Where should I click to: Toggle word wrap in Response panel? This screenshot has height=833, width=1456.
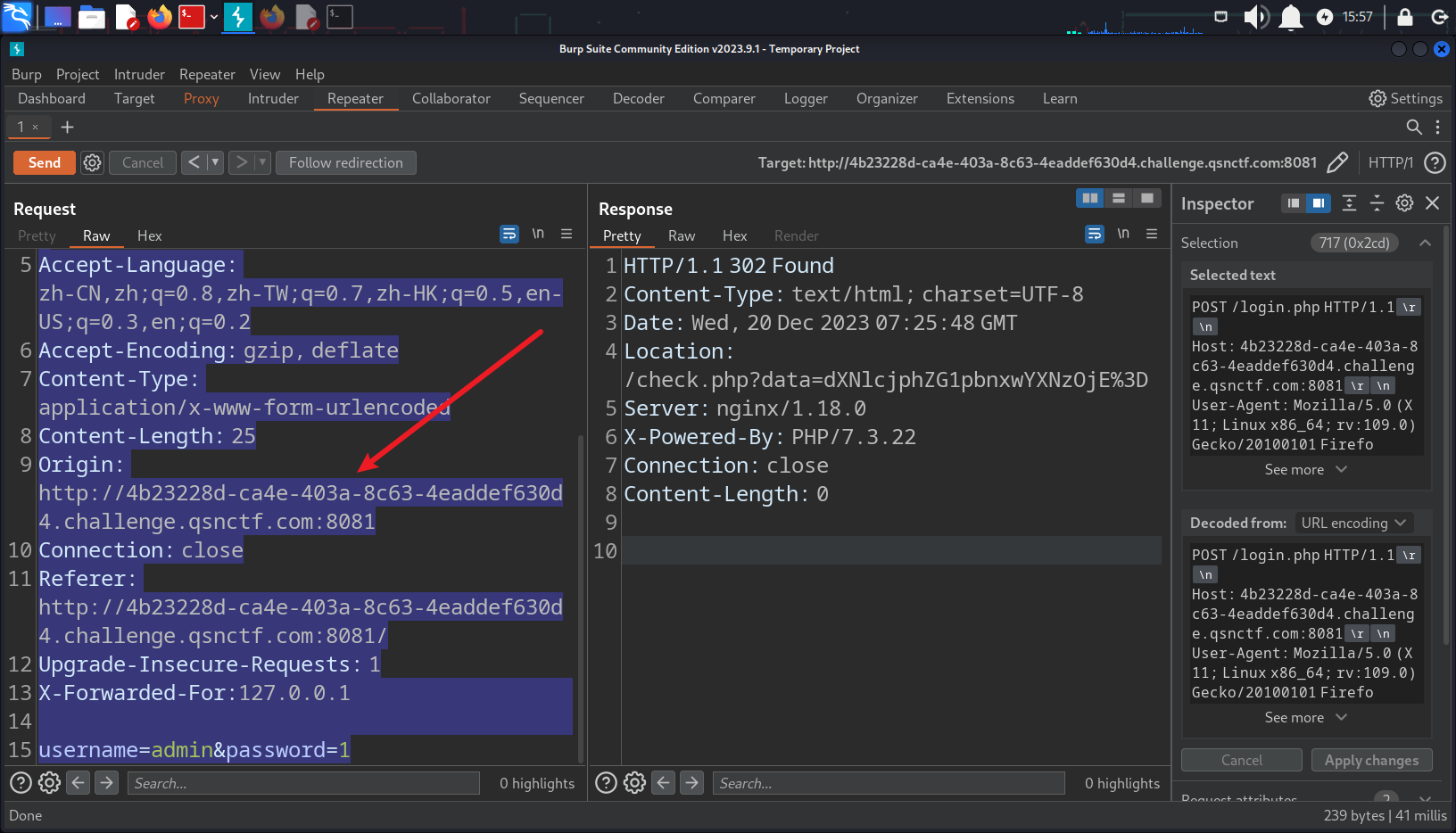coord(1095,235)
